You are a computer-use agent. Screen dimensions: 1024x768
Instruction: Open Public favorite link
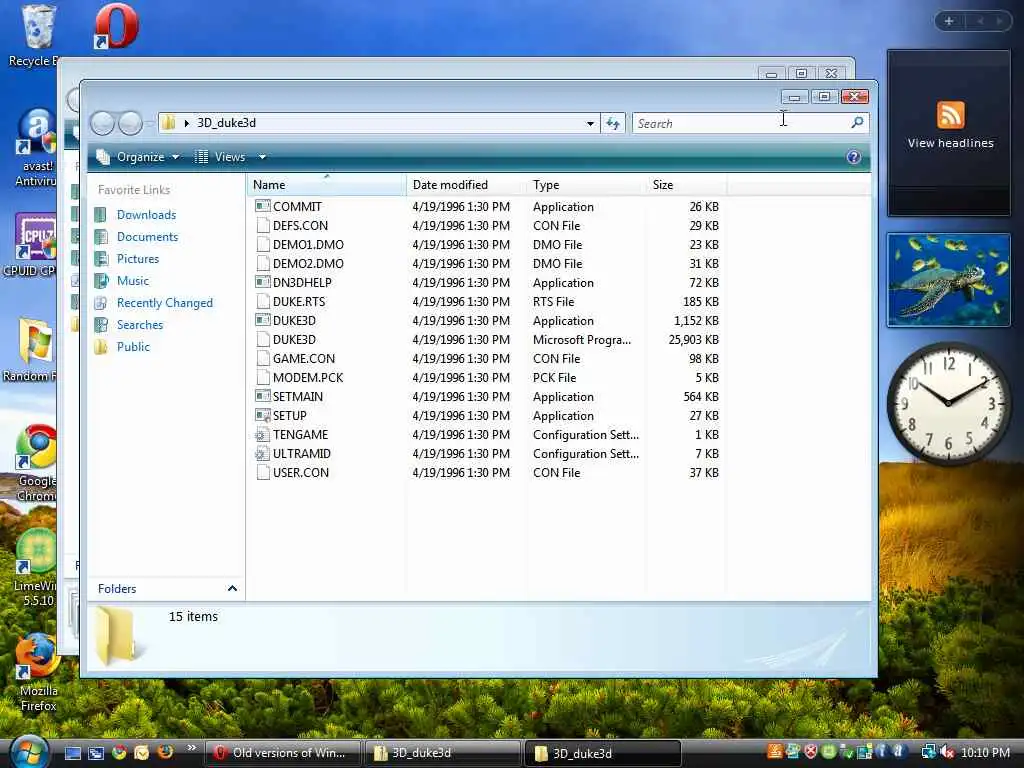pyautogui.click(x=133, y=347)
